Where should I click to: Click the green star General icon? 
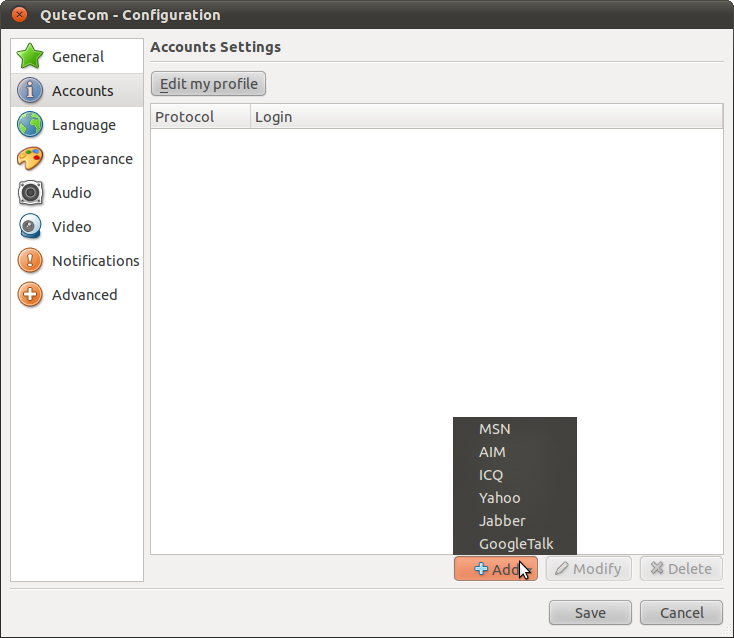(x=31, y=57)
